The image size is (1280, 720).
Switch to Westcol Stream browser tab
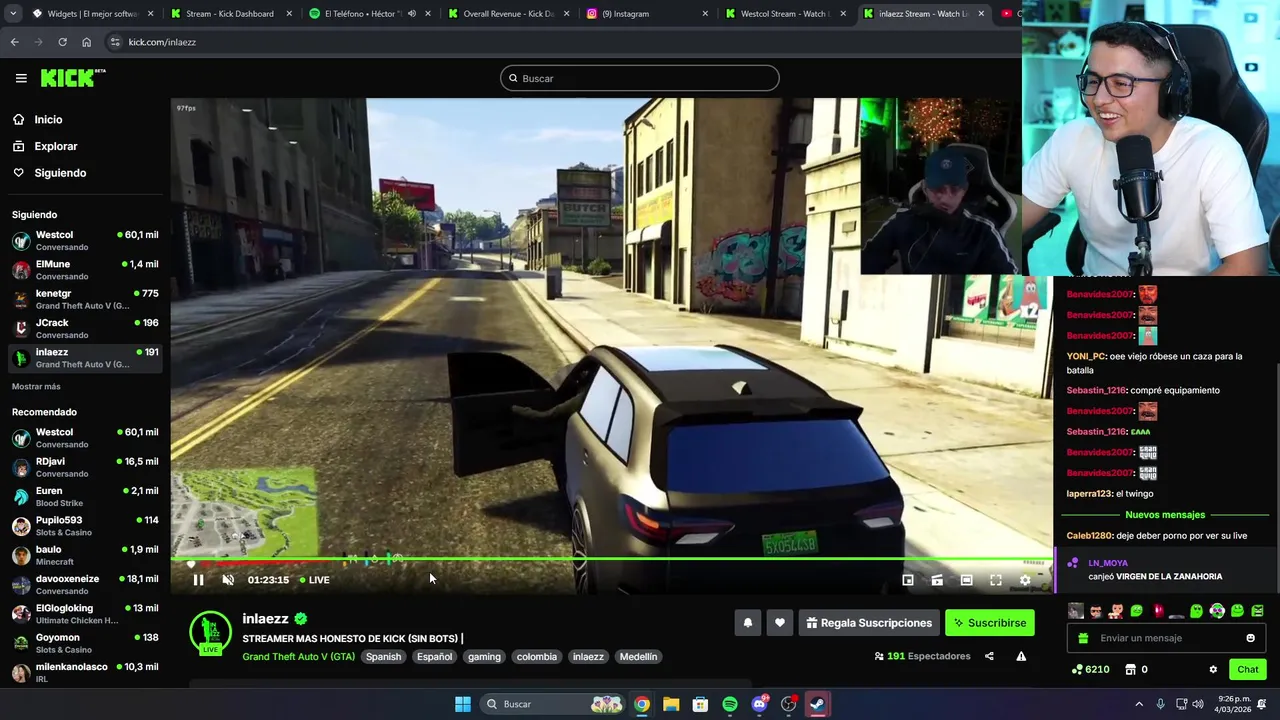pos(783,14)
